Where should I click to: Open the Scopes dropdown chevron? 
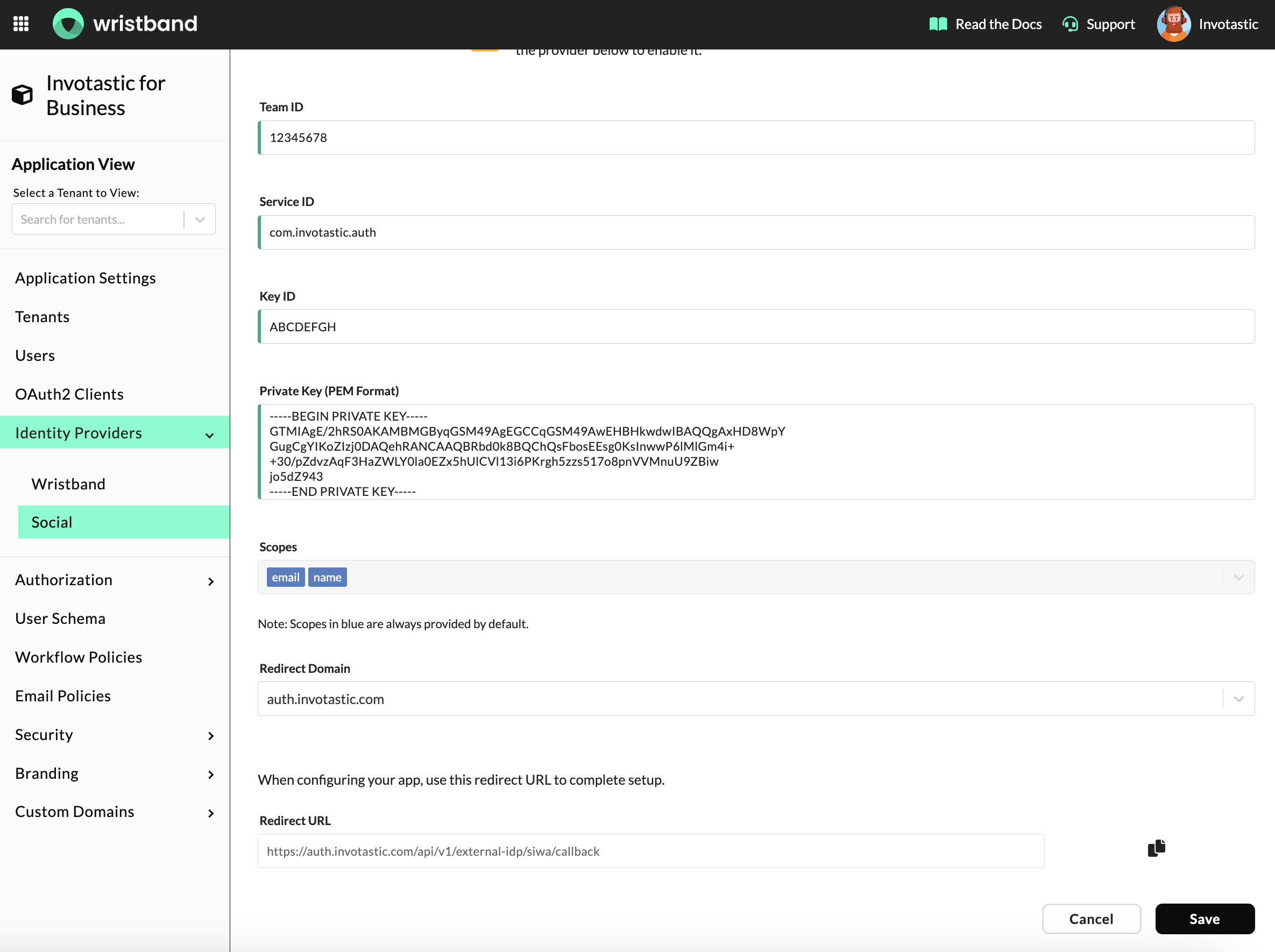pos(1238,577)
